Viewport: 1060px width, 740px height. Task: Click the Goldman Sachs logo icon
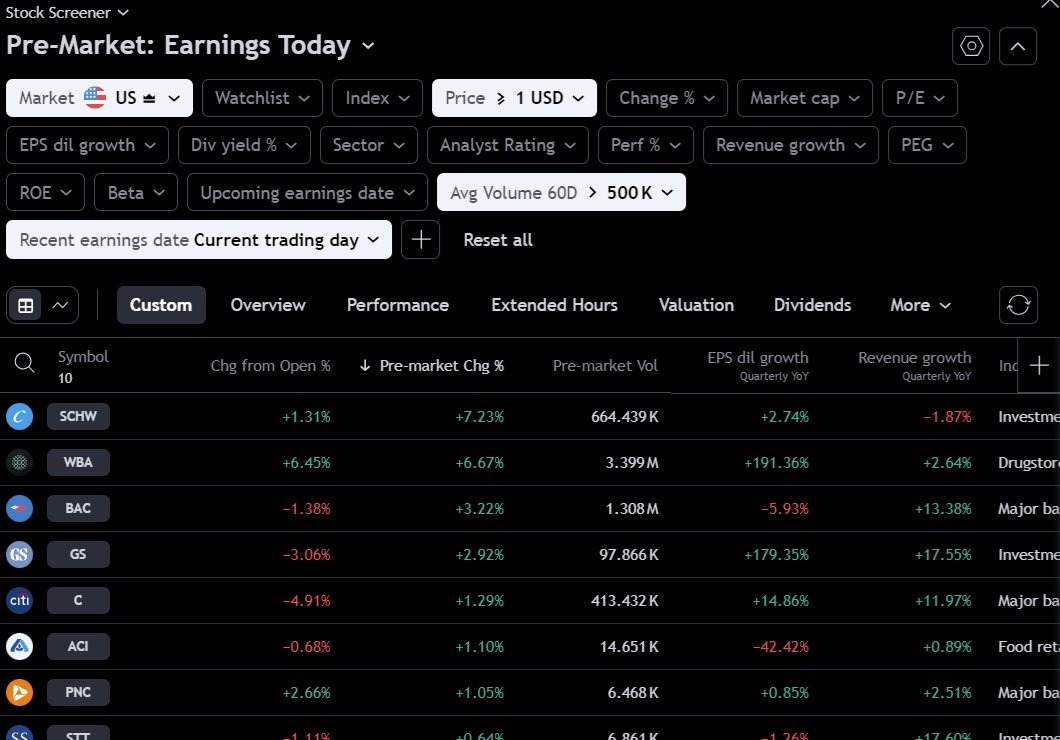[x=20, y=554]
